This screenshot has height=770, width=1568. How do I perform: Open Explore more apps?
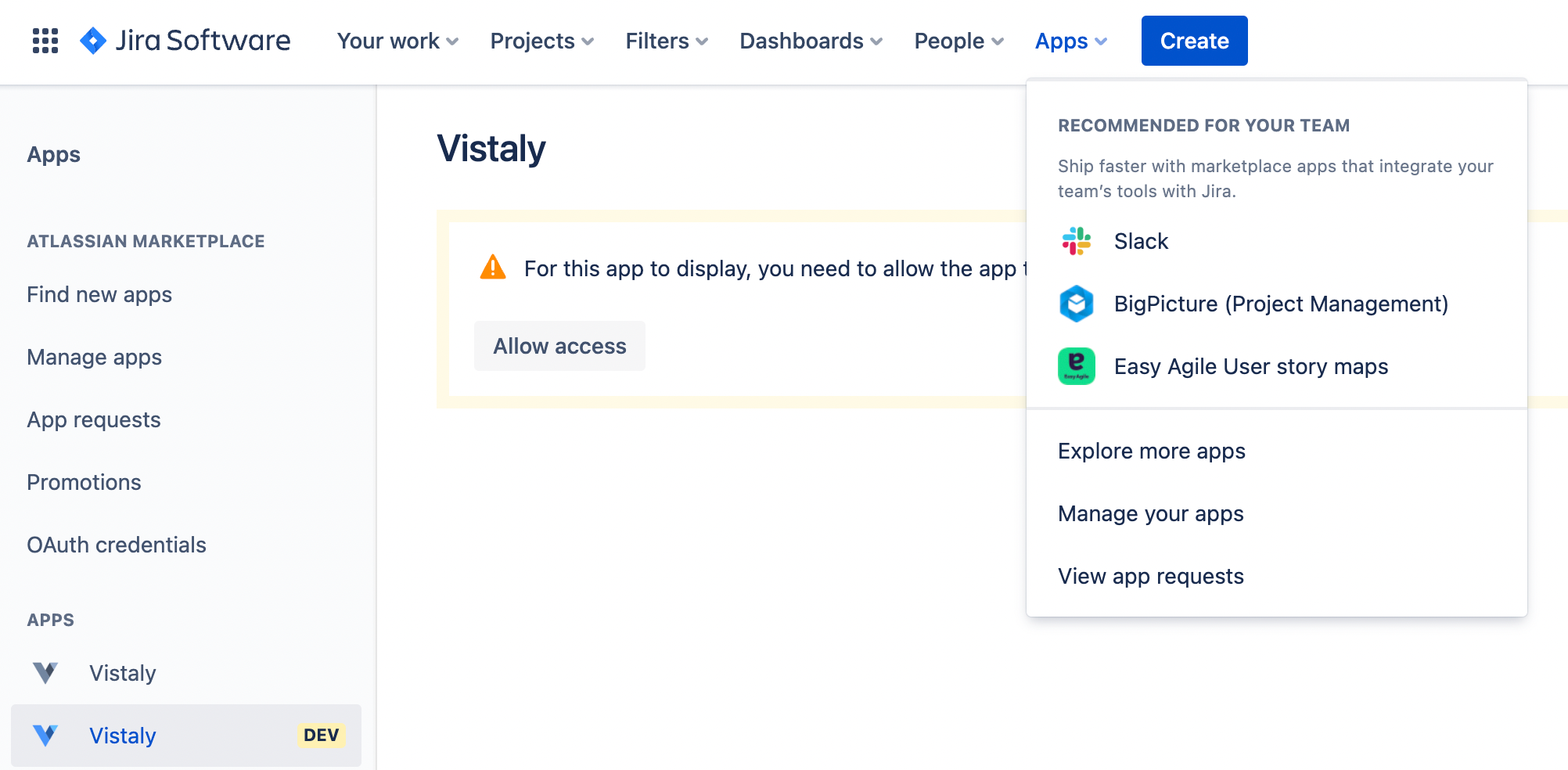coord(1277,451)
